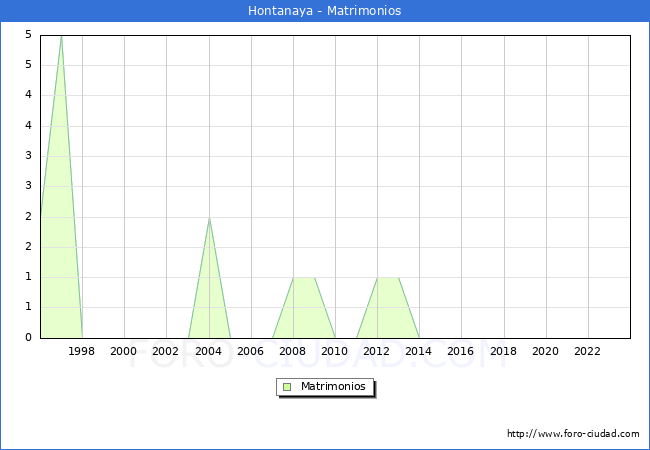
Task: Click the Matrimonios legend label
Action: tap(333, 387)
